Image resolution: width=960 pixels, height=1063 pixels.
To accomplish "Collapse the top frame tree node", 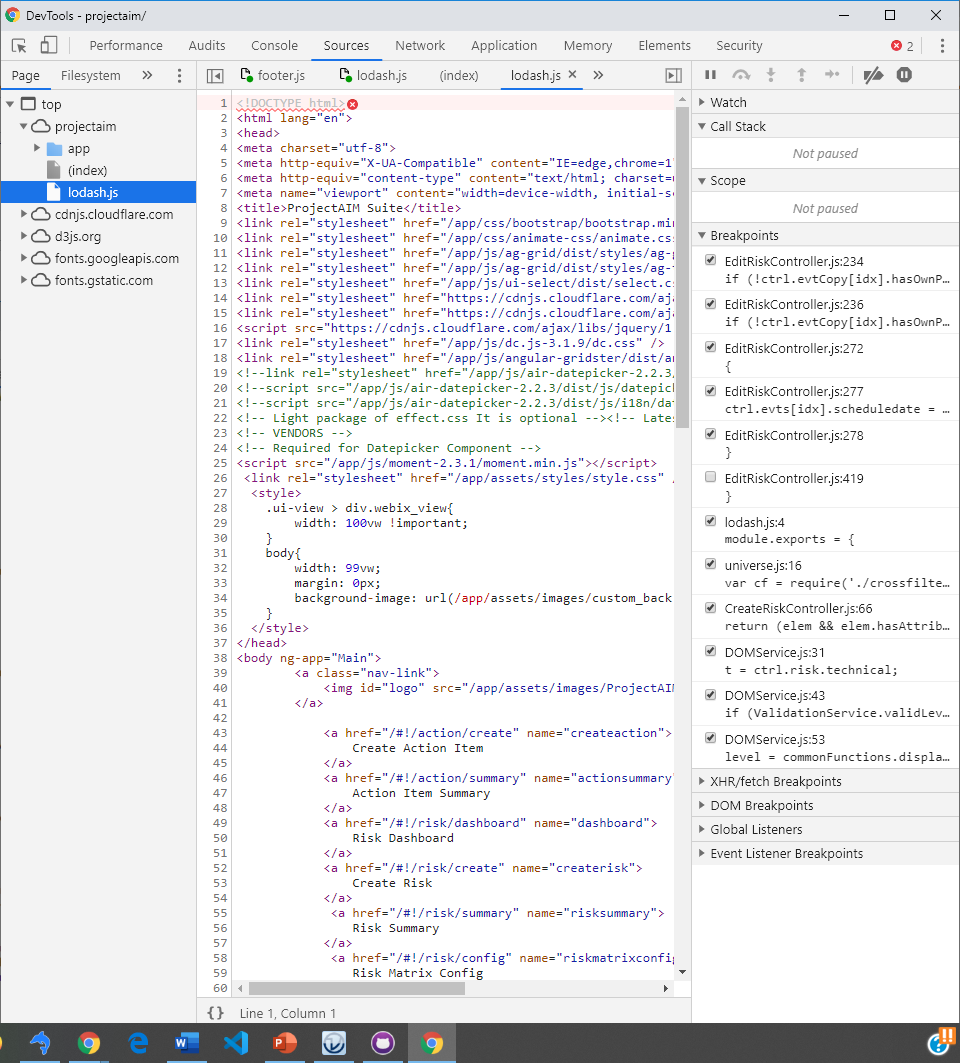I will [x=10, y=104].
